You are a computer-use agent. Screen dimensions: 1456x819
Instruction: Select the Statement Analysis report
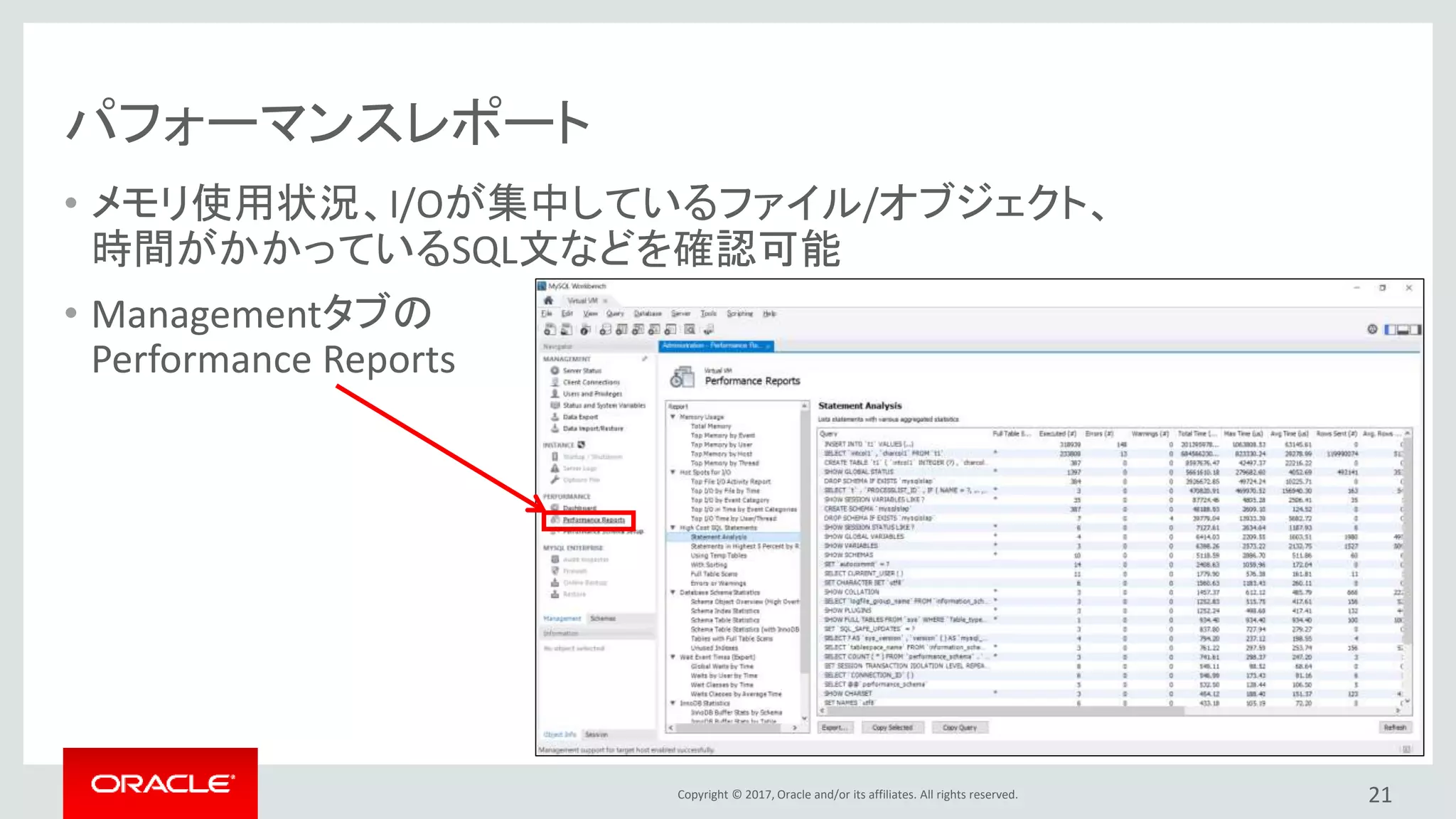pyautogui.click(x=719, y=537)
